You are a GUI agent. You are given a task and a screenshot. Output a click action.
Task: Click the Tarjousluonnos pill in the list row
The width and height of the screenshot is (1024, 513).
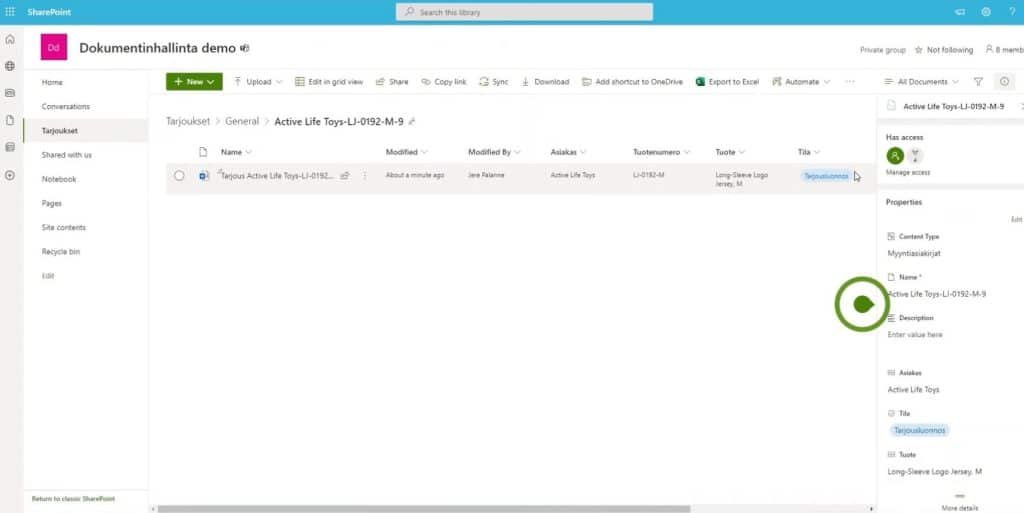click(x=826, y=176)
